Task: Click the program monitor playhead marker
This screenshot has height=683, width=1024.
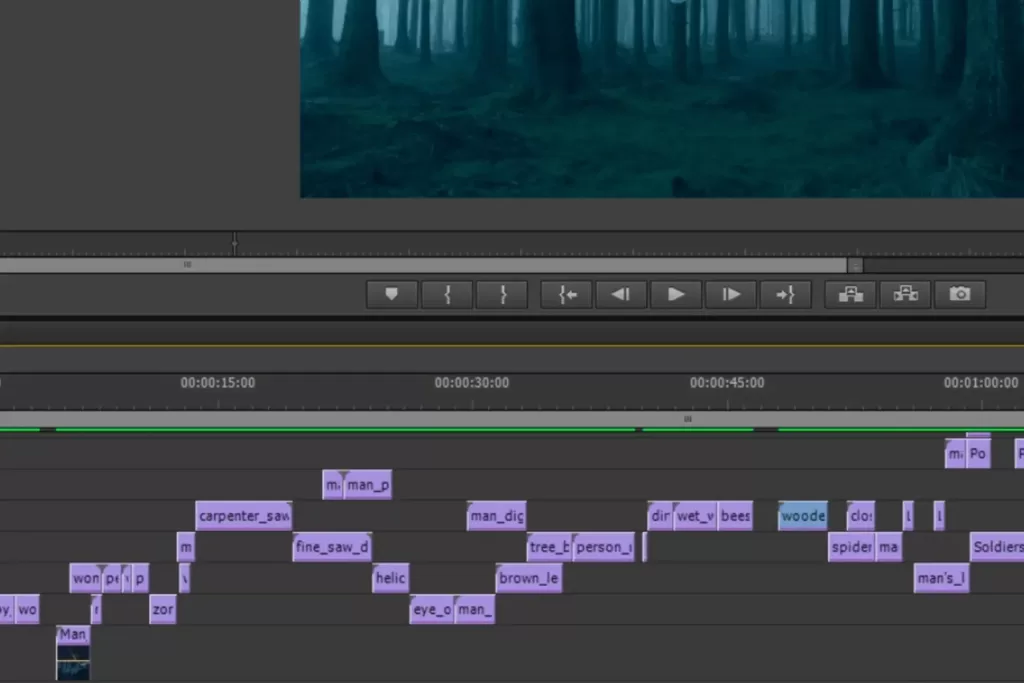Action: click(x=235, y=242)
